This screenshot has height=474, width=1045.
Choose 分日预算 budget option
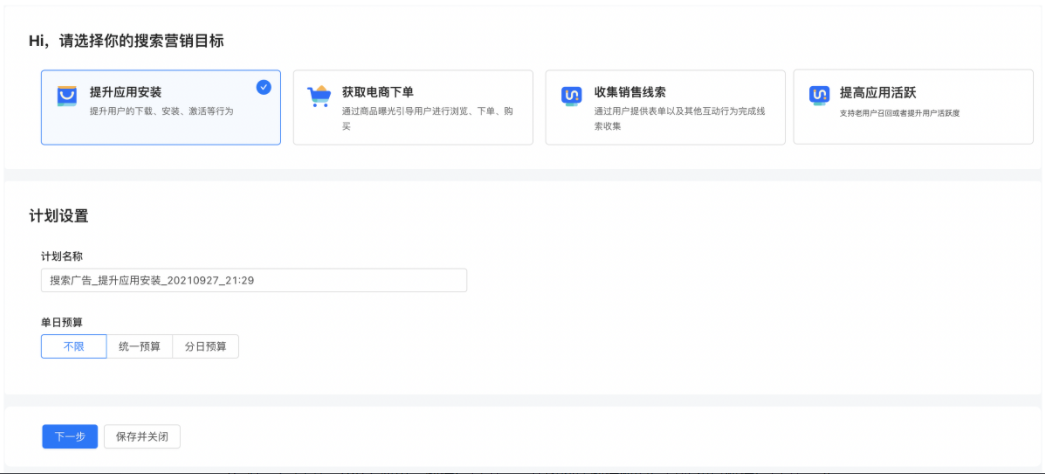point(205,347)
